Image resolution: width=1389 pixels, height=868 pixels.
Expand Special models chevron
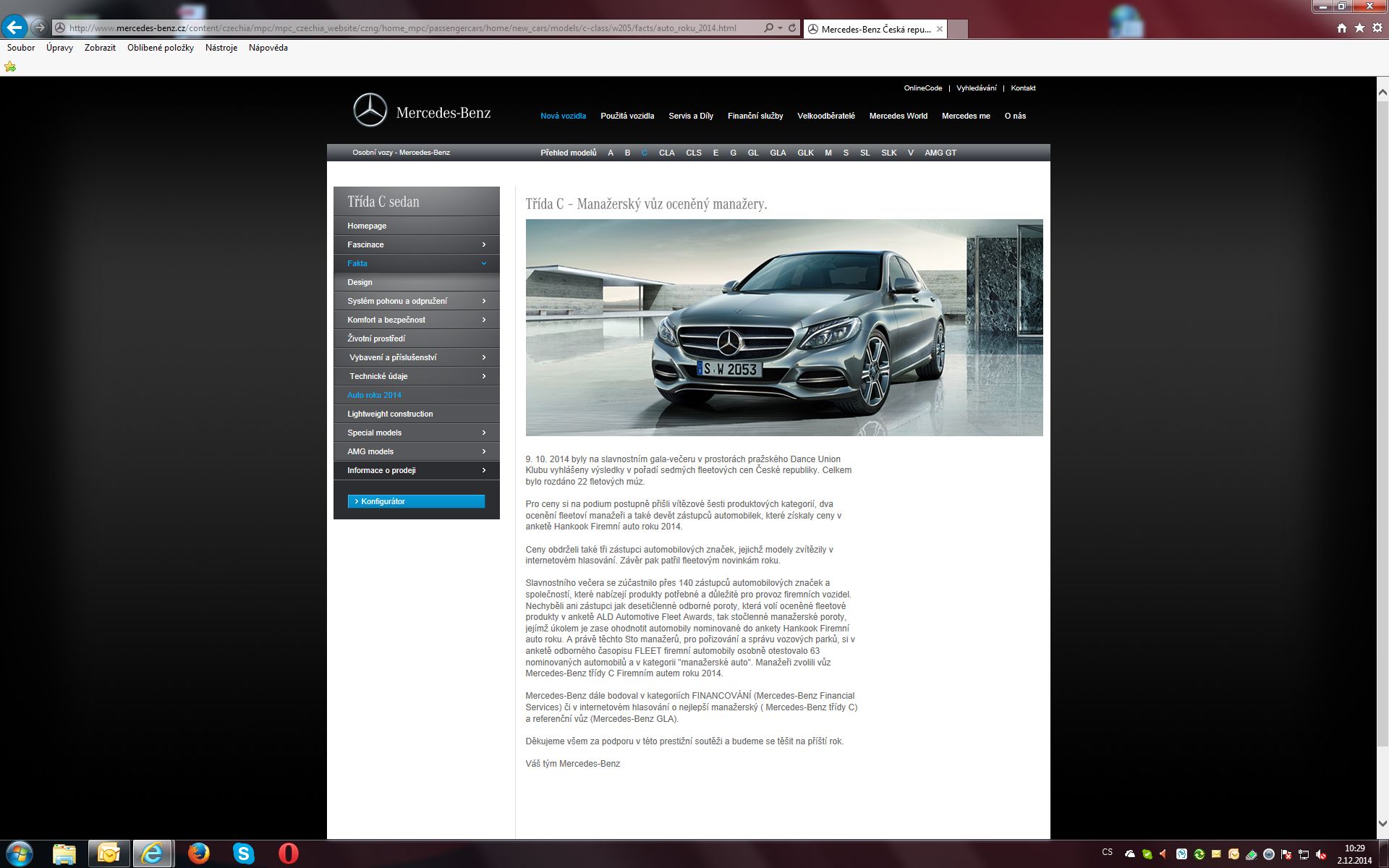[x=484, y=433]
